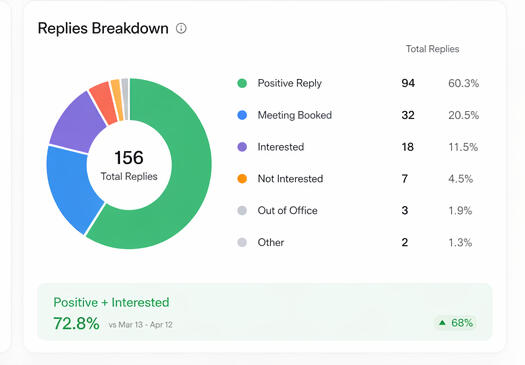Click the 72.8% summary value
The width and height of the screenshot is (525, 365).
pos(76,323)
